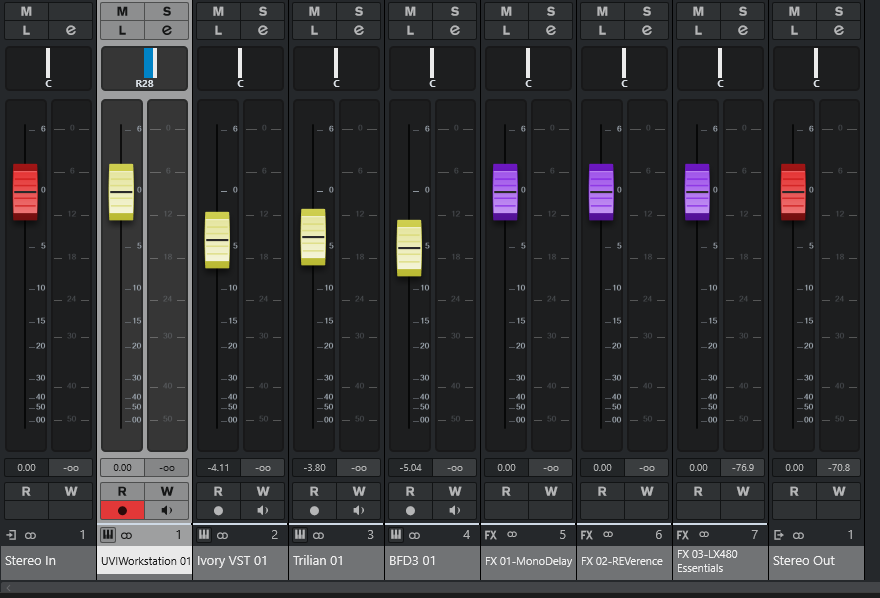880x598 pixels.
Task: Click the instrument keyboard icon on Trilian 01
Action: point(300,535)
